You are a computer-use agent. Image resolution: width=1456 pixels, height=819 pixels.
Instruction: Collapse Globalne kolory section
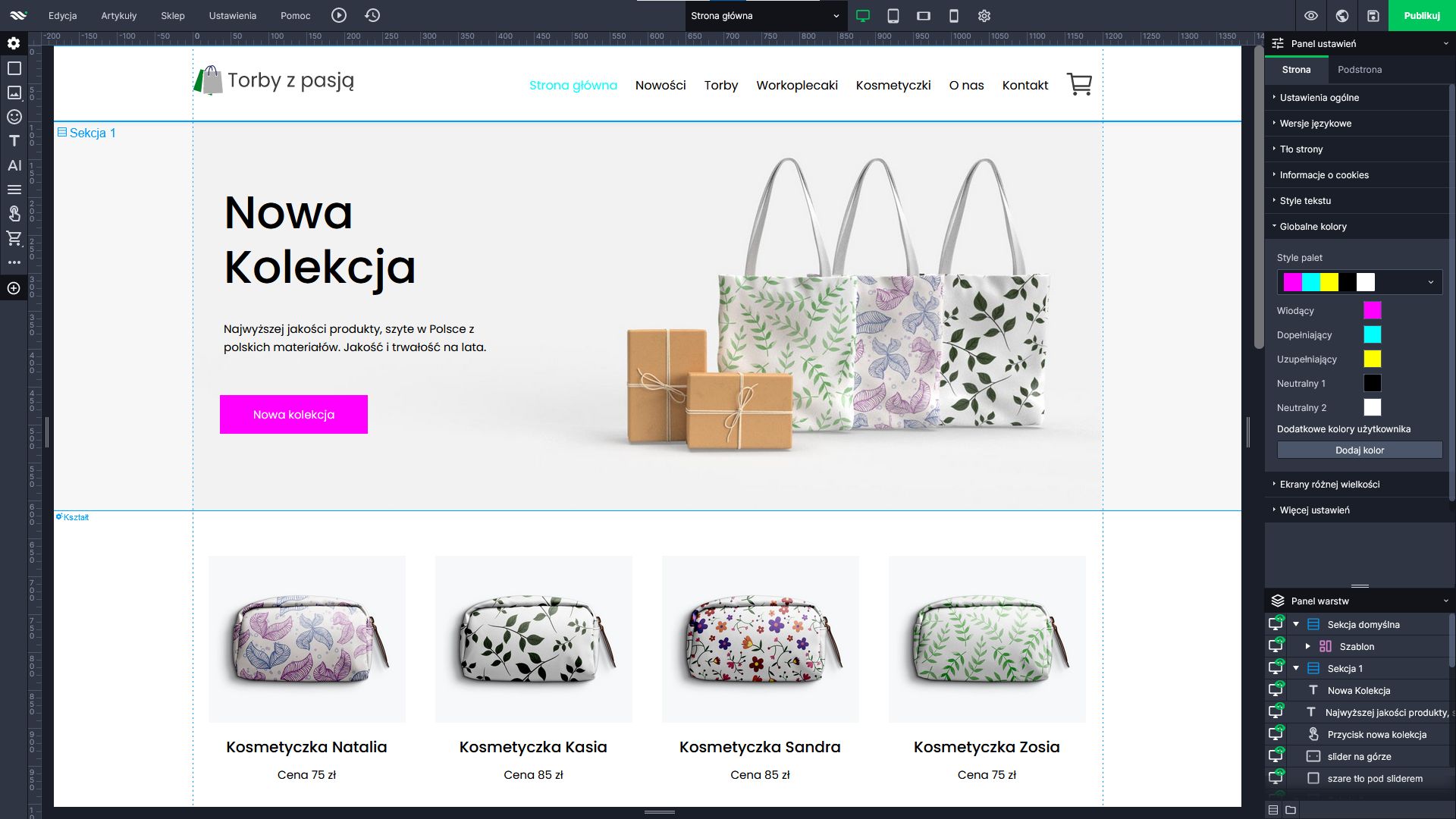pos(1357,226)
